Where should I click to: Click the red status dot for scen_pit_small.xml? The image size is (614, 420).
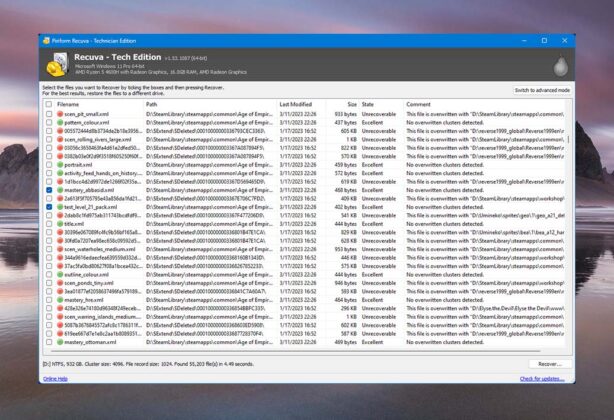(59, 115)
